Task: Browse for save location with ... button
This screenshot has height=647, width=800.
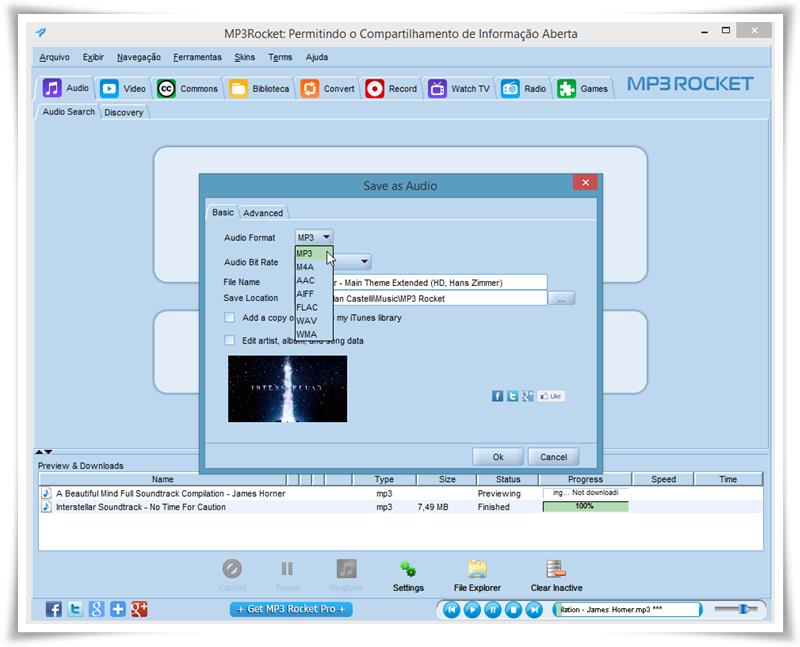Action: pyautogui.click(x=561, y=298)
